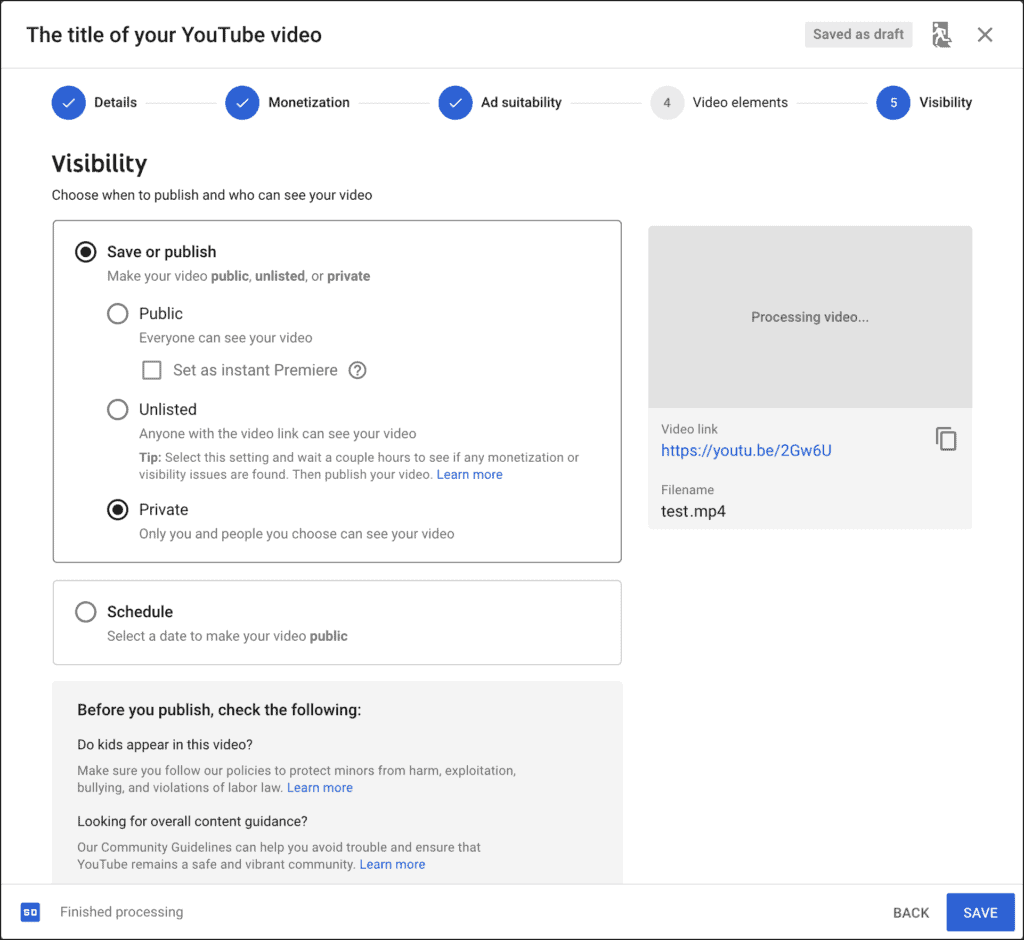Click the SD processing status icon
The height and width of the screenshot is (940, 1024).
[30, 912]
